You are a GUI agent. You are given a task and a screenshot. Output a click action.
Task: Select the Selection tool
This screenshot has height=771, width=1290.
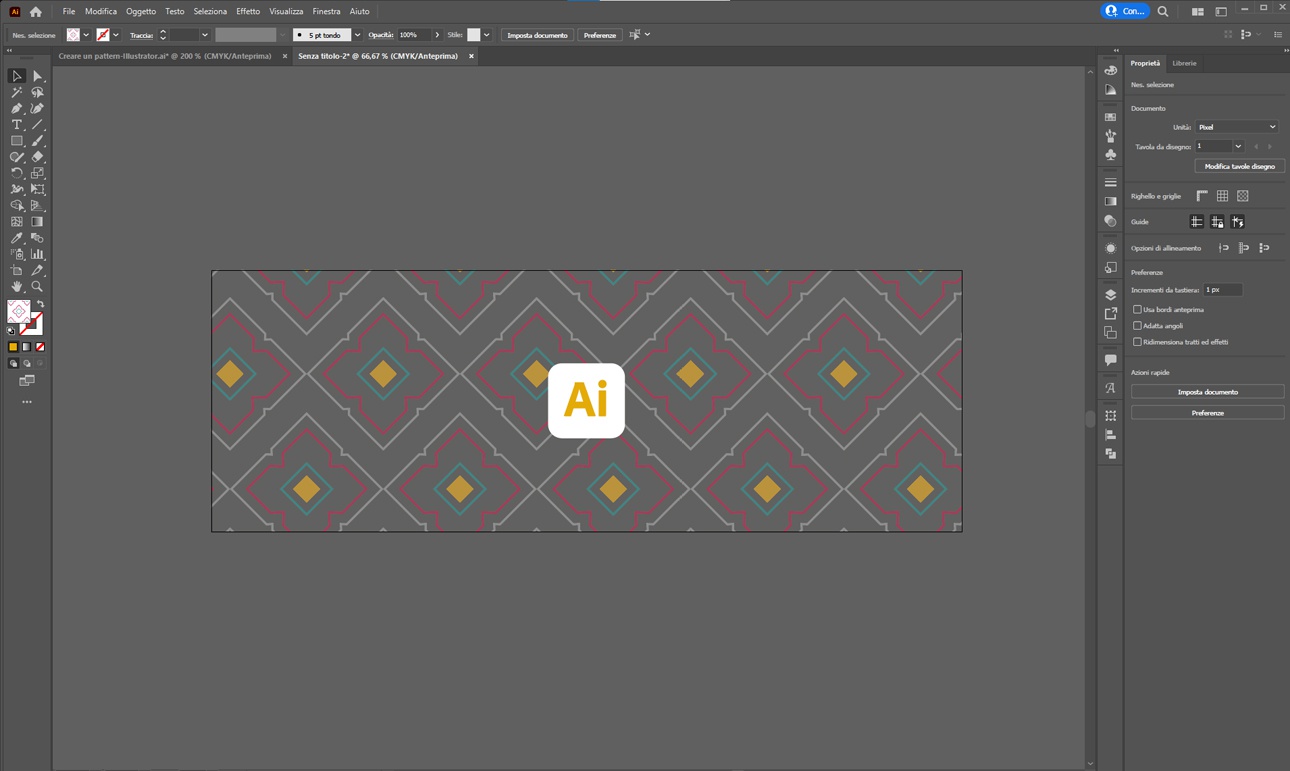click(x=15, y=77)
